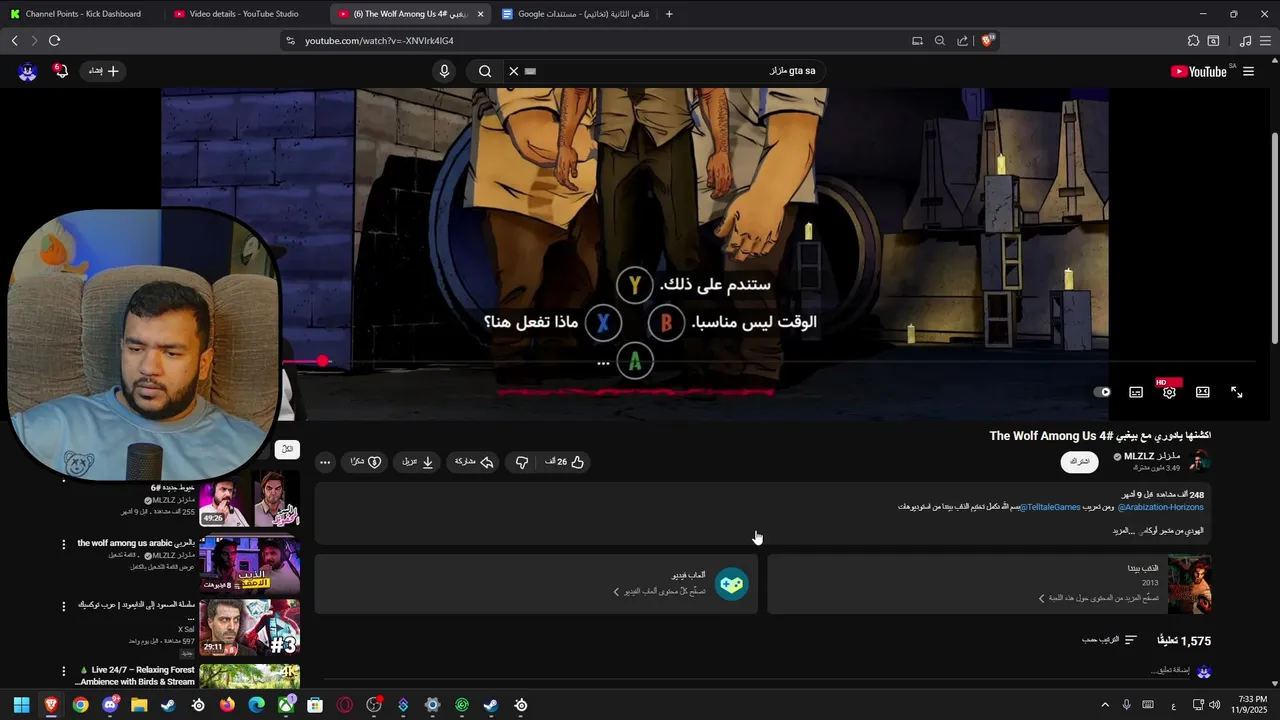Image resolution: width=1280 pixels, height=720 pixels.
Task: Click the Subscribe (اشتراك) button
Action: click(1079, 462)
